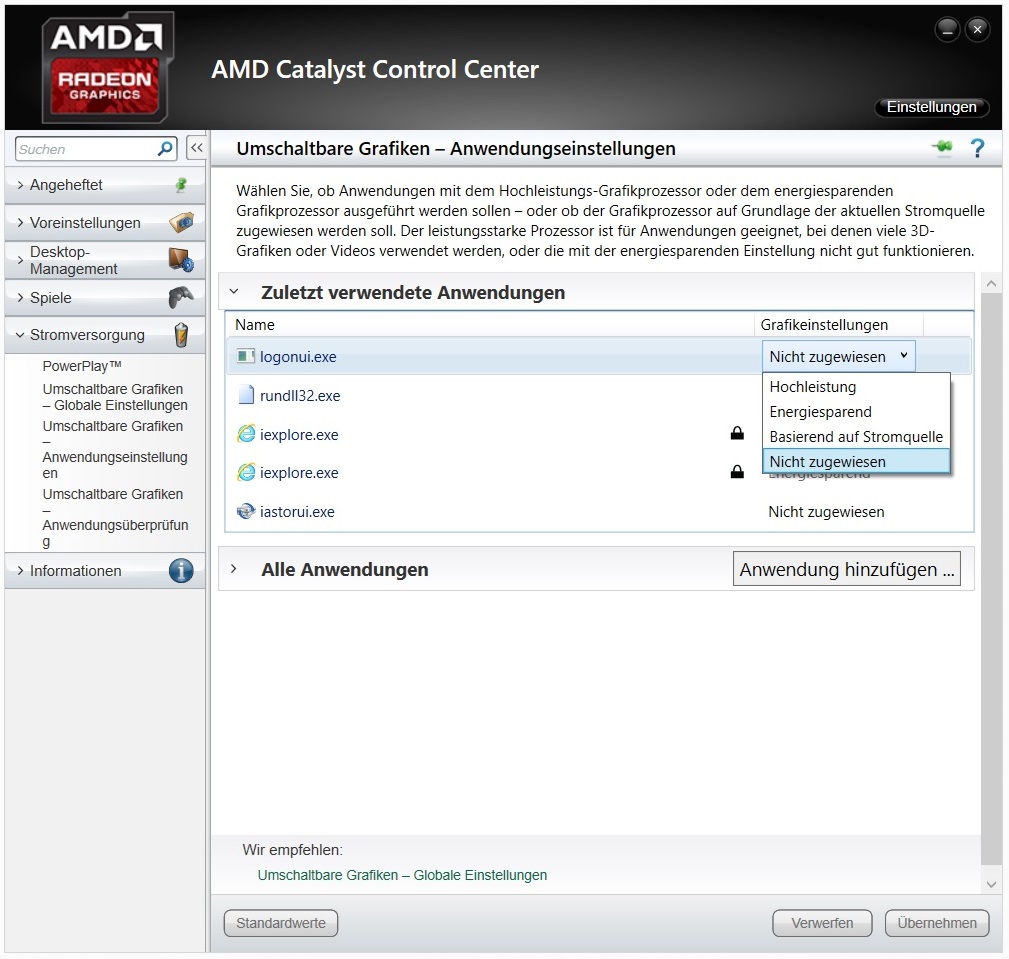Click first iexplore.exe Internet Explorer icon
Screen dimensions: 1009x959
246,434
